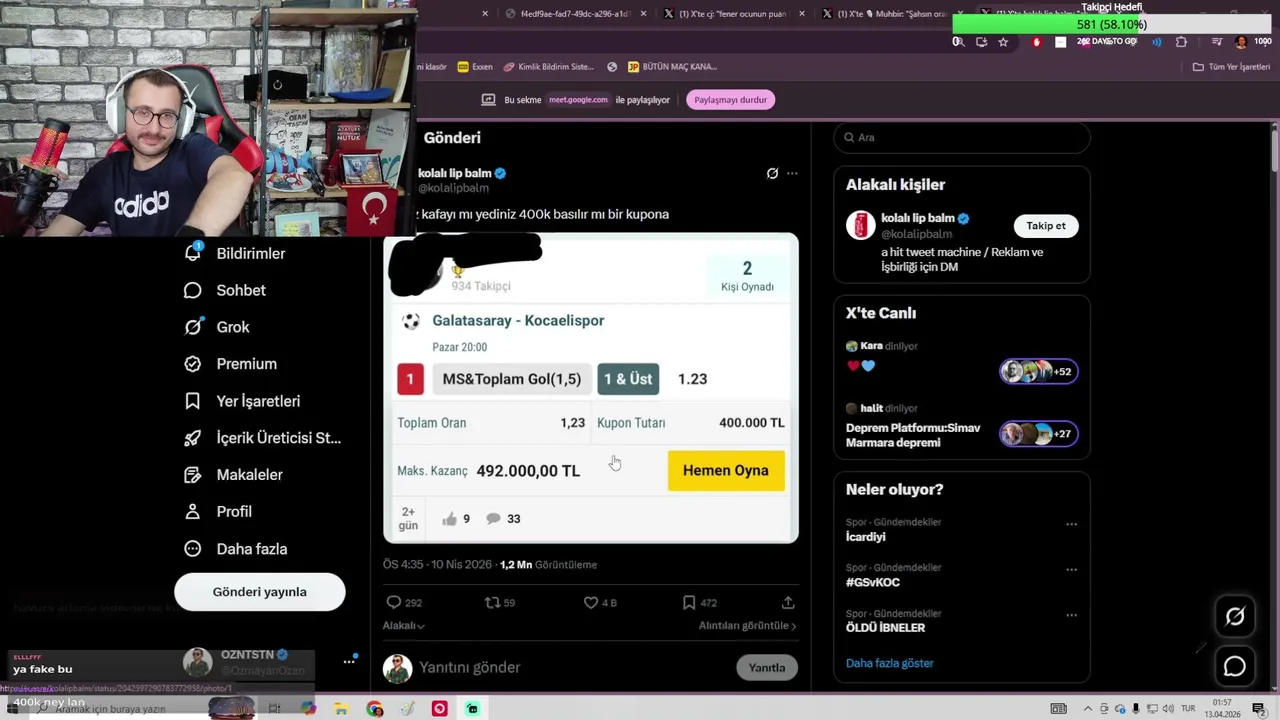1280x720 pixels.
Task: Open the #GSvKOC trending topic
Action: (873, 582)
